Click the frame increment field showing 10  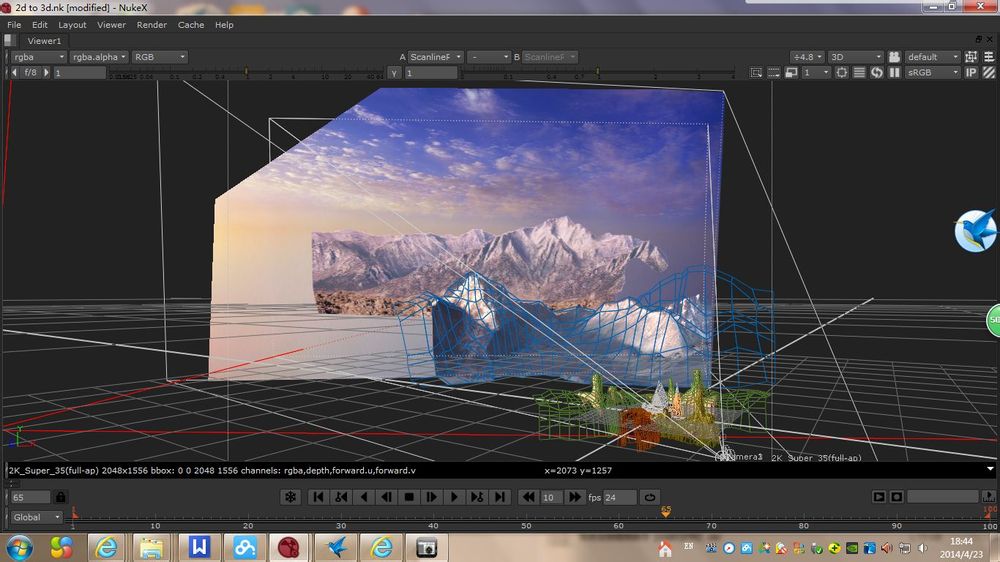coord(551,498)
